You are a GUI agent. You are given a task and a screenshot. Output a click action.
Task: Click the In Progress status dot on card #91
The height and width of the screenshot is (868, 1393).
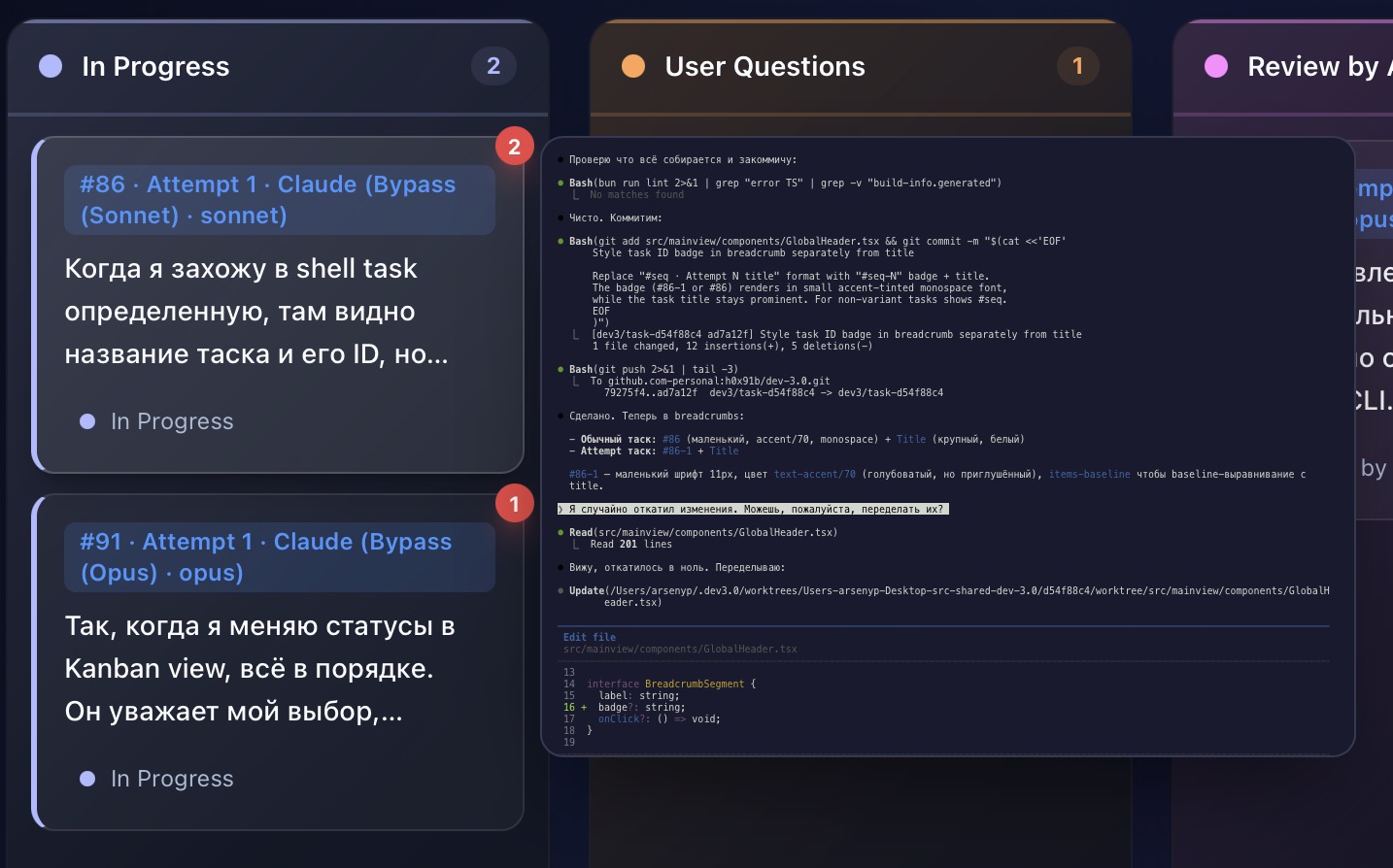(86, 778)
